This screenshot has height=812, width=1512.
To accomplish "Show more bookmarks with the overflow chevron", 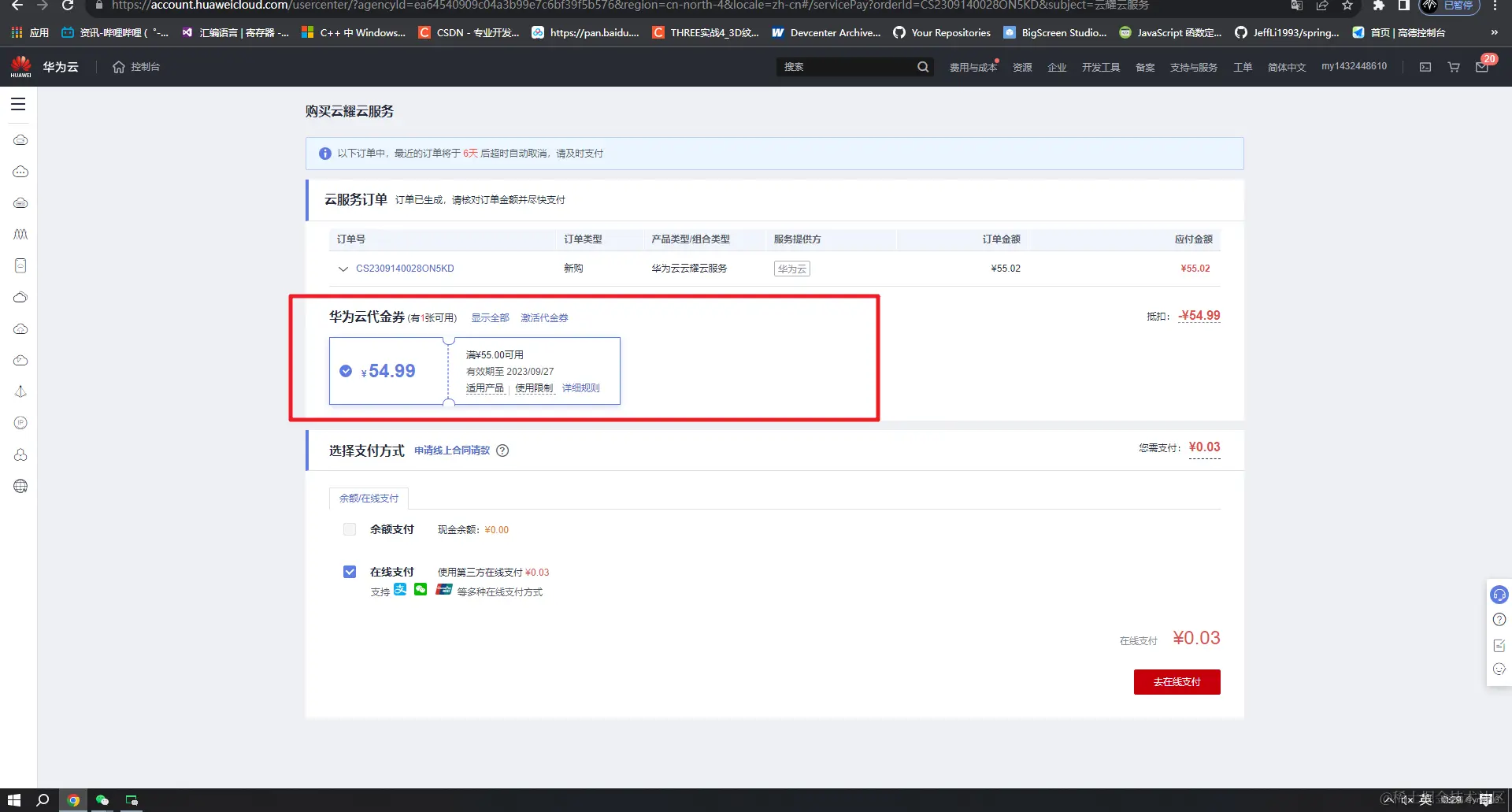I will point(1494,32).
